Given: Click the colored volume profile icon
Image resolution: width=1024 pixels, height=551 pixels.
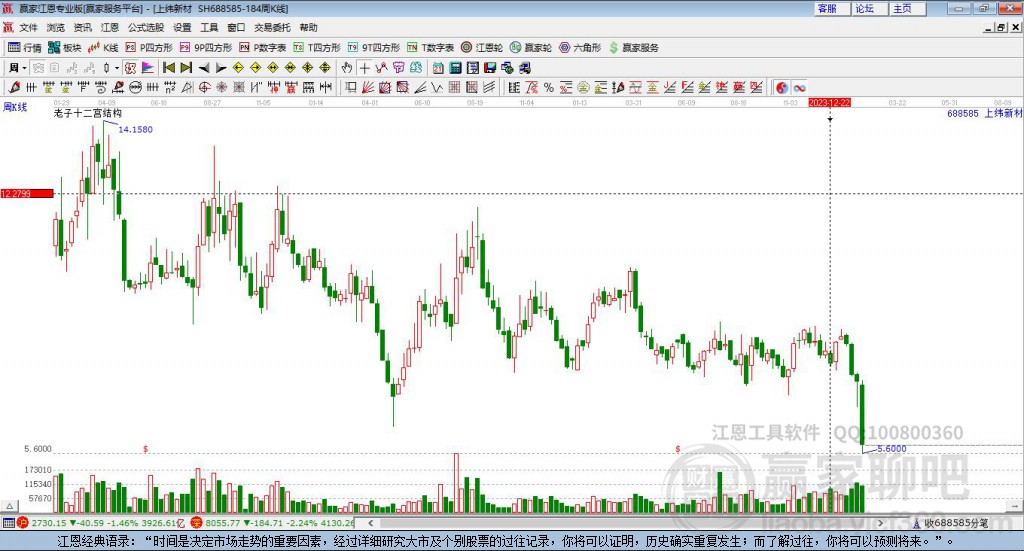Looking at the screenshot, I should (148, 68).
